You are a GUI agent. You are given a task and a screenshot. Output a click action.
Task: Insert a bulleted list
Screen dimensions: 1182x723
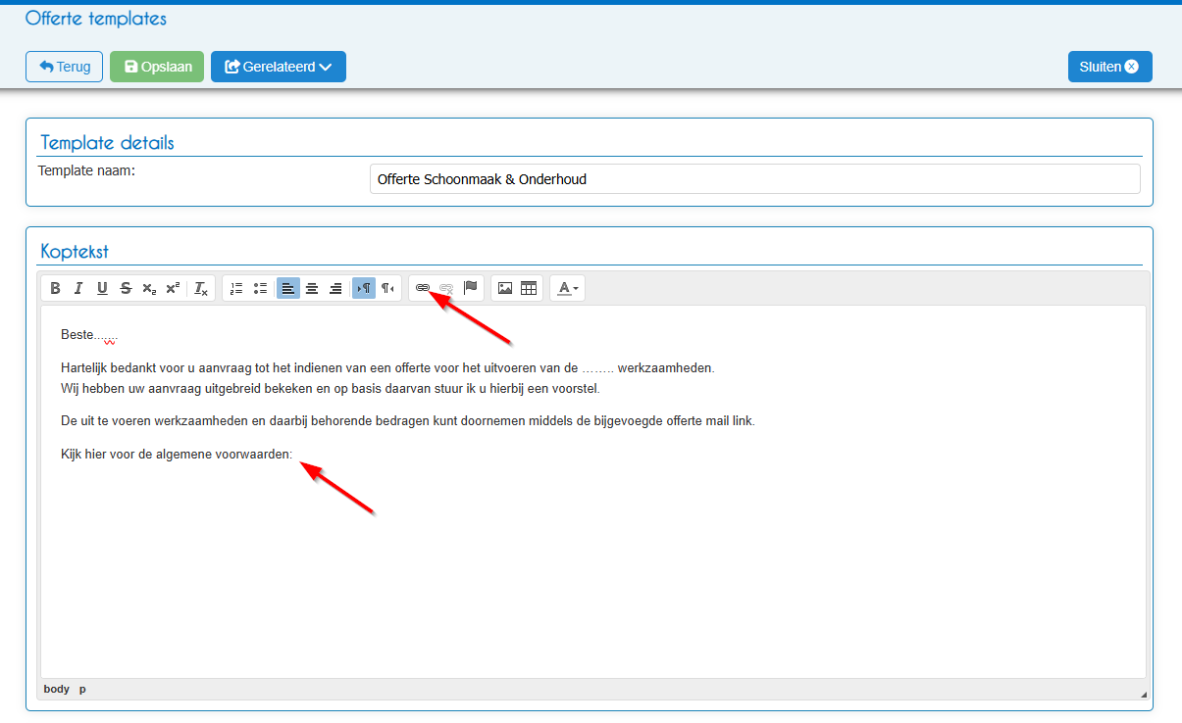[x=260, y=288]
